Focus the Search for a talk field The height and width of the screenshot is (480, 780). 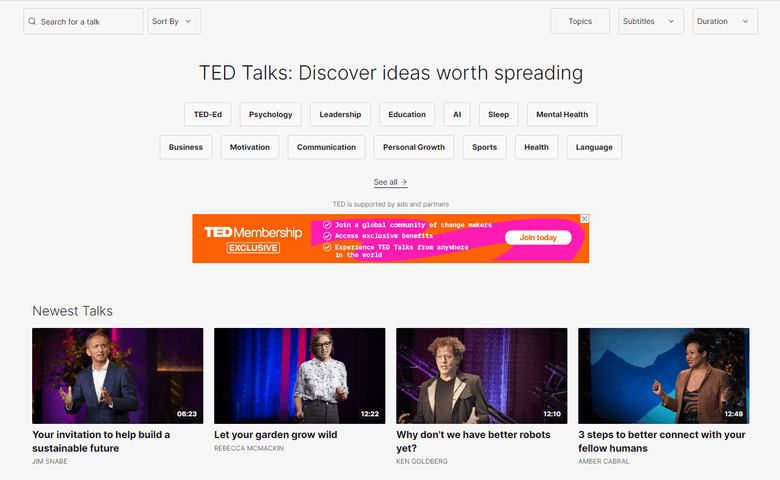tap(83, 21)
